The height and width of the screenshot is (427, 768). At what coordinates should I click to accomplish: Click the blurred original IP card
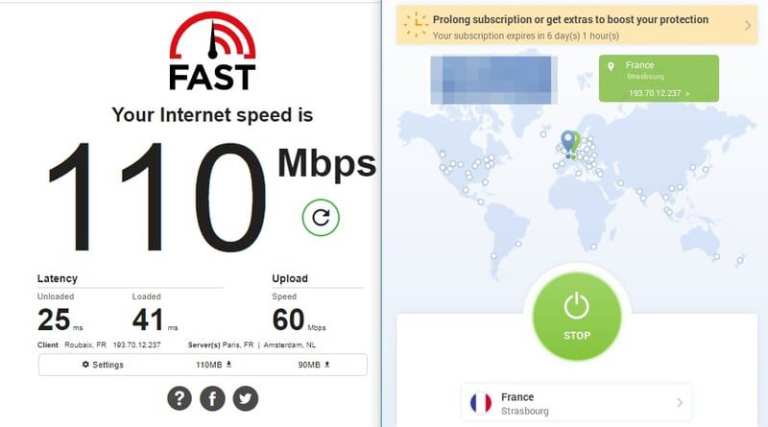494,80
